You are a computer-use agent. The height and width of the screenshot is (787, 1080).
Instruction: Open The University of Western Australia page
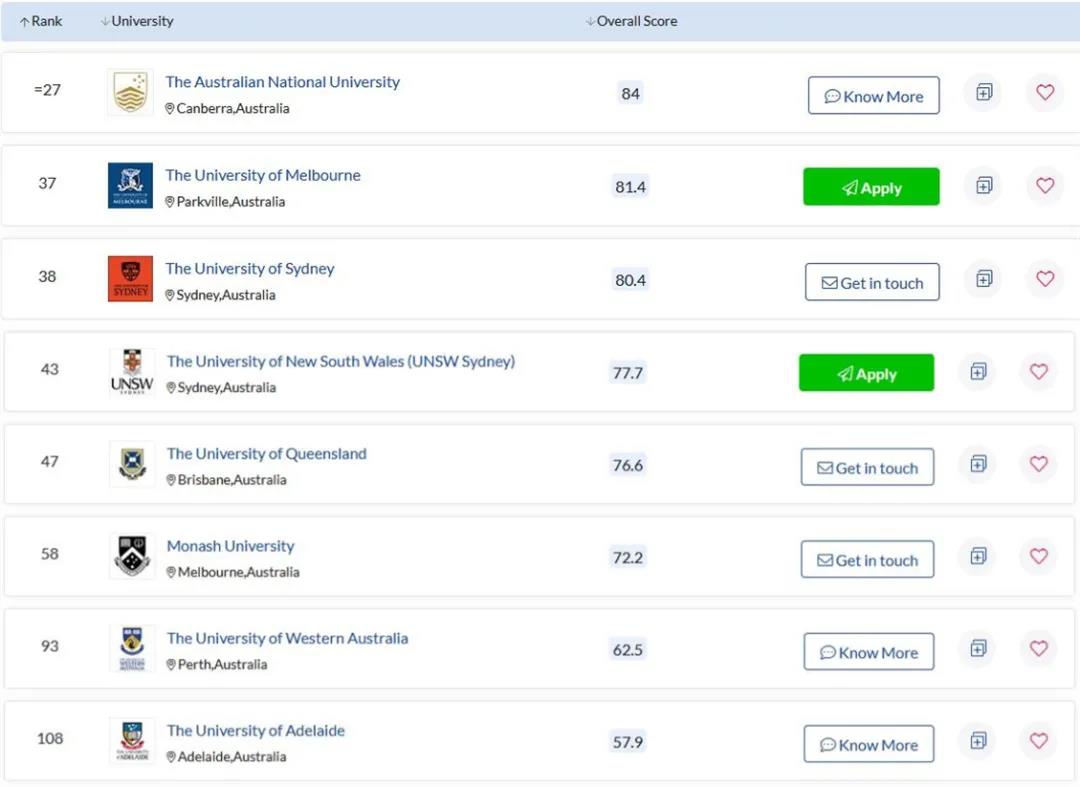coord(287,638)
